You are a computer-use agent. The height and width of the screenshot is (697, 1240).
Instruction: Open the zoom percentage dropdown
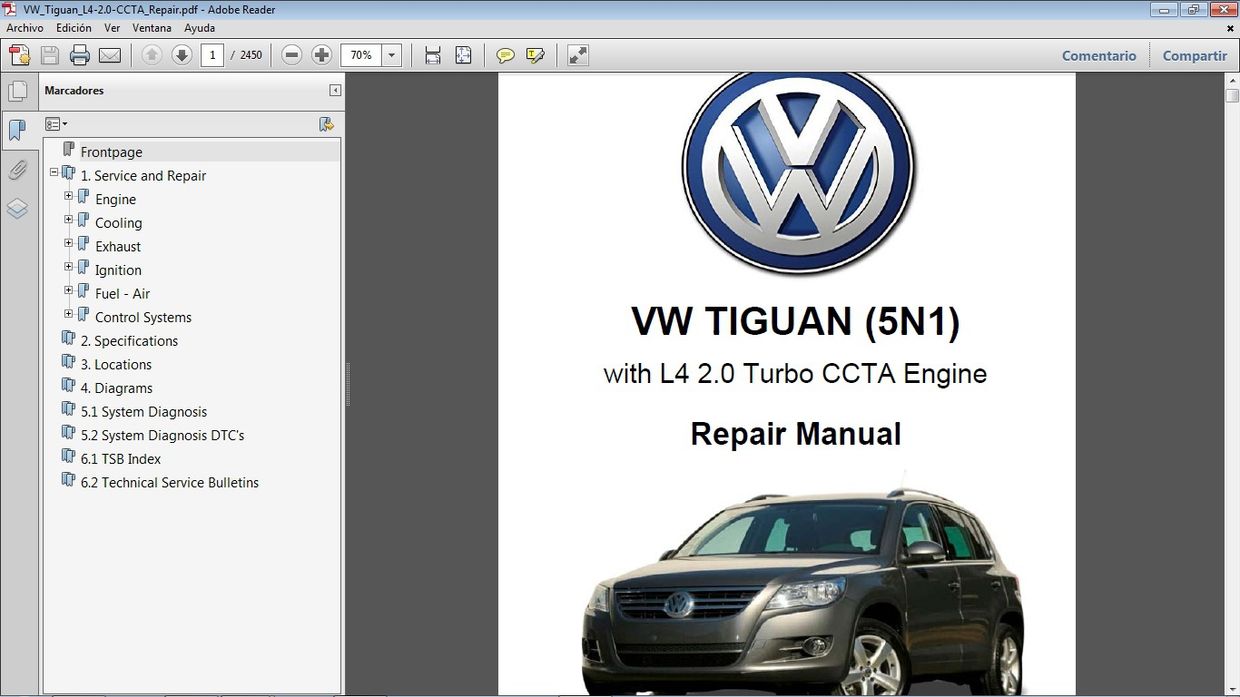[x=390, y=55]
